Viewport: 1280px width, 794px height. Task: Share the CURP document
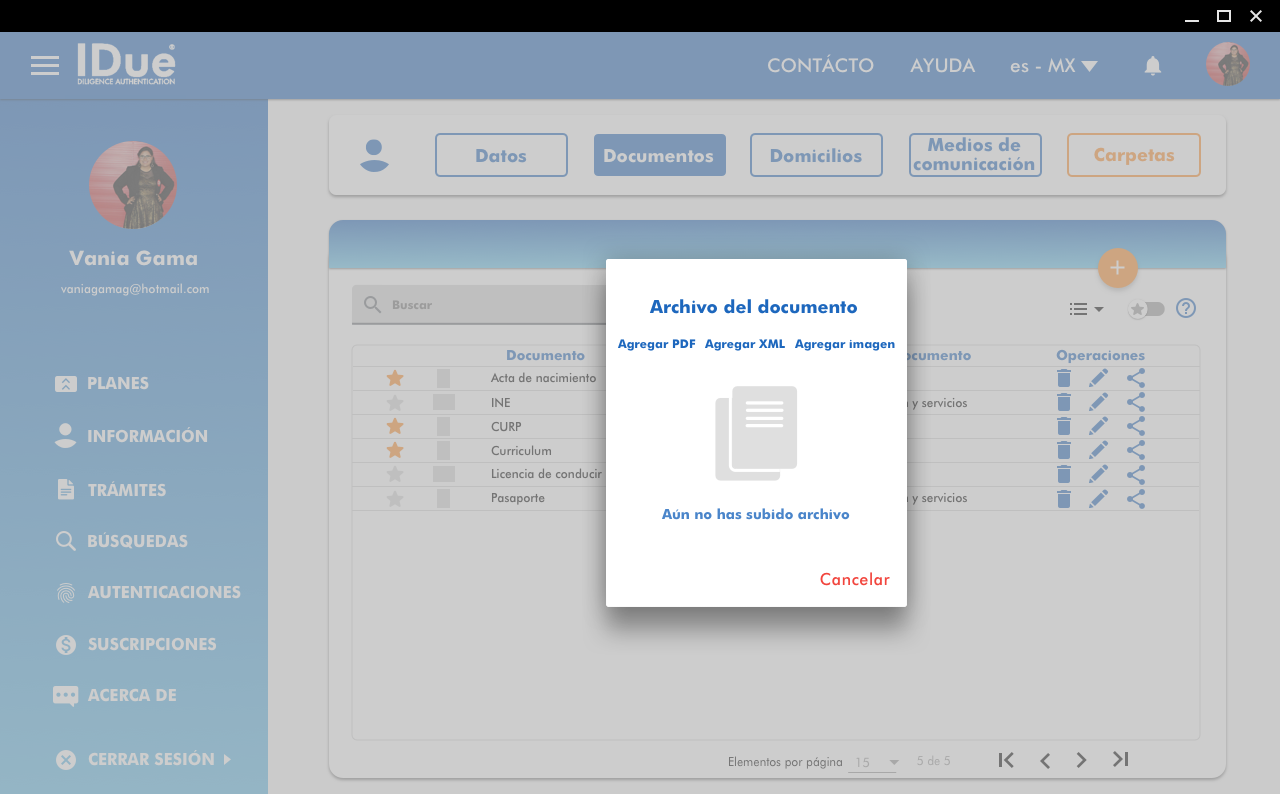click(1136, 426)
